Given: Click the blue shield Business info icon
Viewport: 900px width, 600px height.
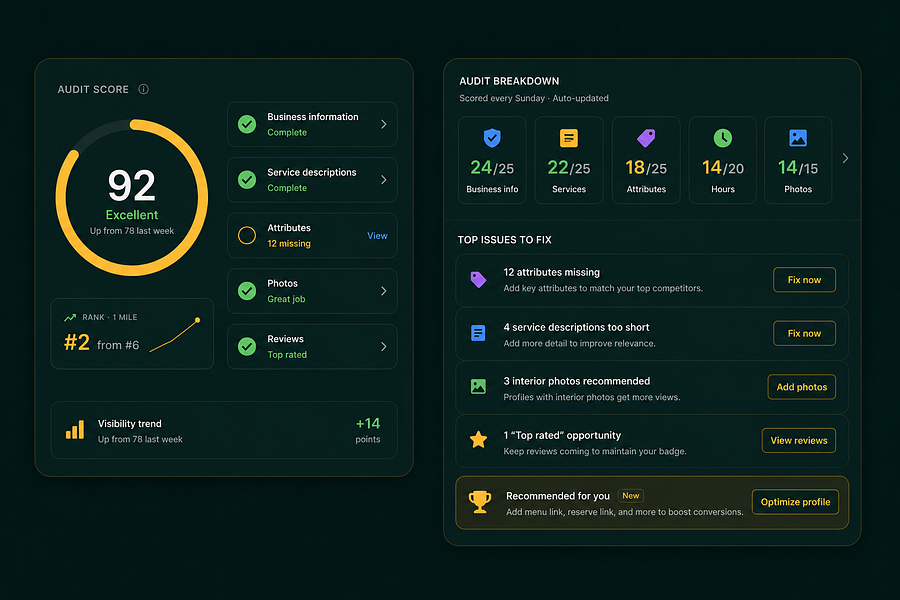Looking at the screenshot, I should pyautogui.click(x=492, y=138).
